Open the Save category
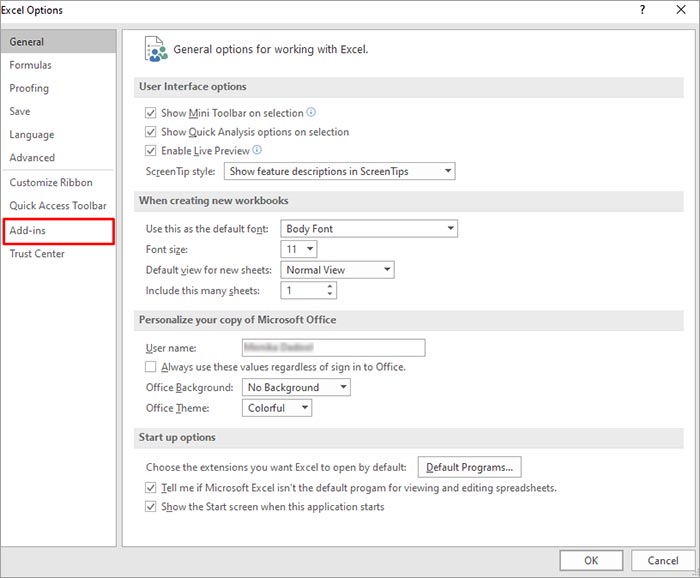The width and height of the screenshot is (700, 578). 58,112
